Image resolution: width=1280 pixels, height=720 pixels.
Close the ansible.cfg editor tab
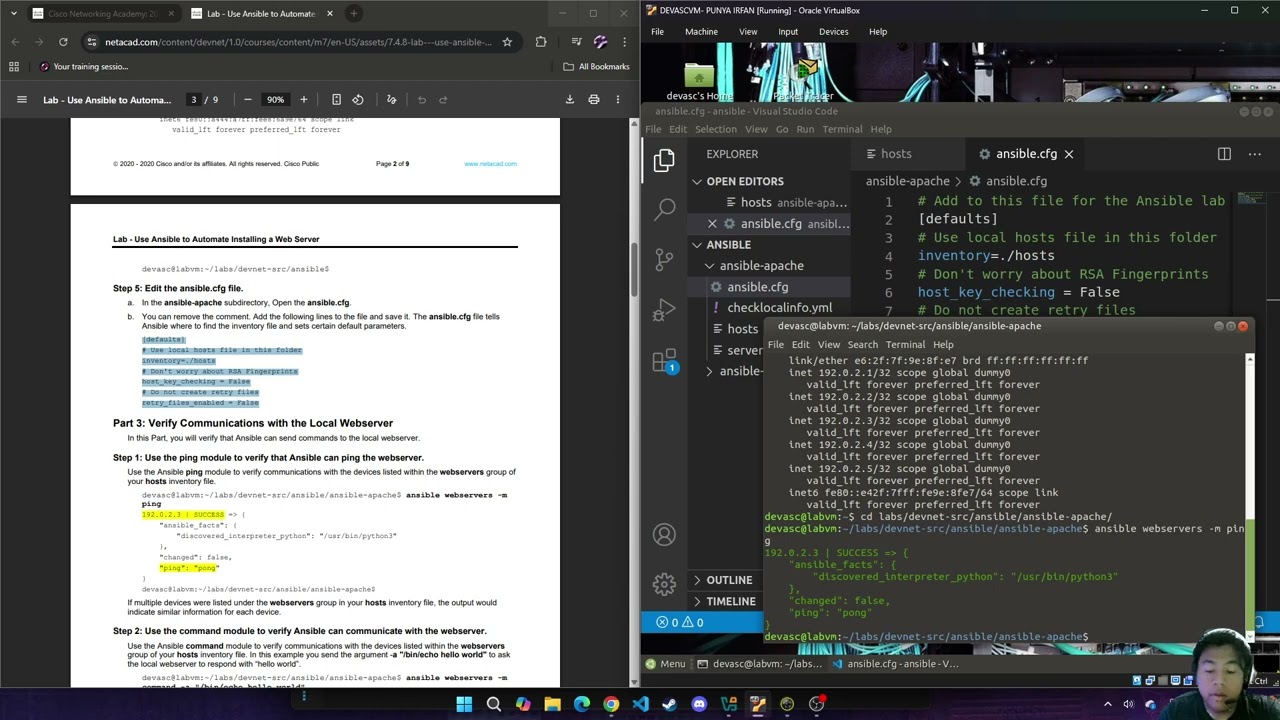(1068, 154)
